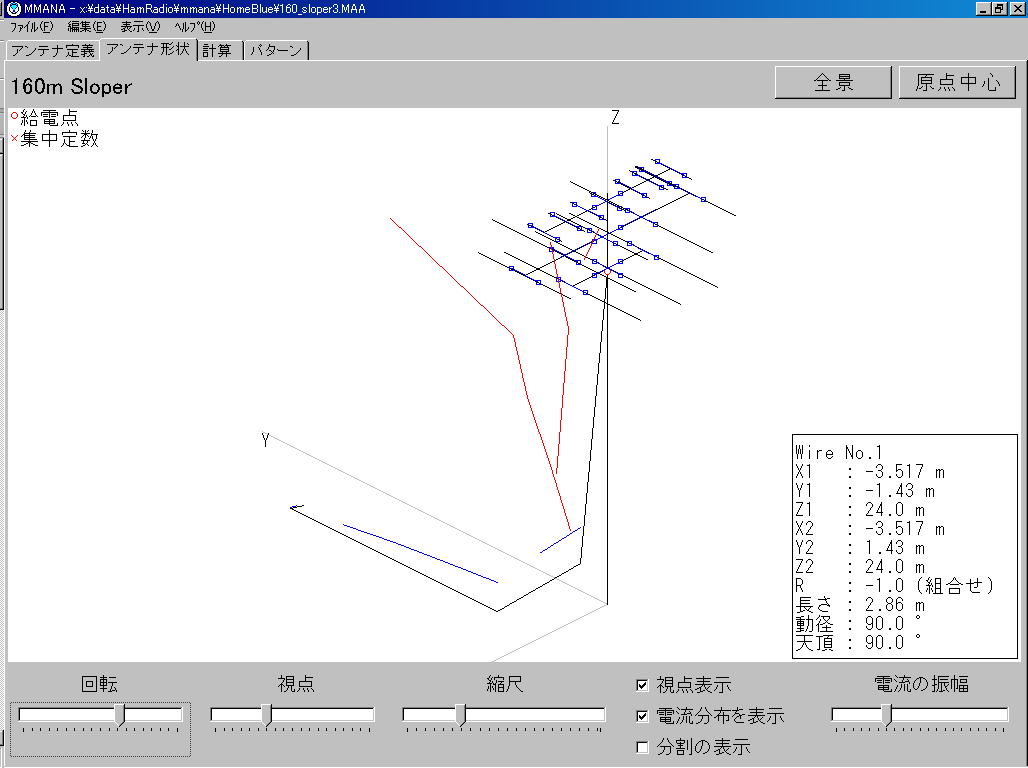Click the 原点中心 button
Viewport: 1028px width, 768px height.
[x=957, y=83]
